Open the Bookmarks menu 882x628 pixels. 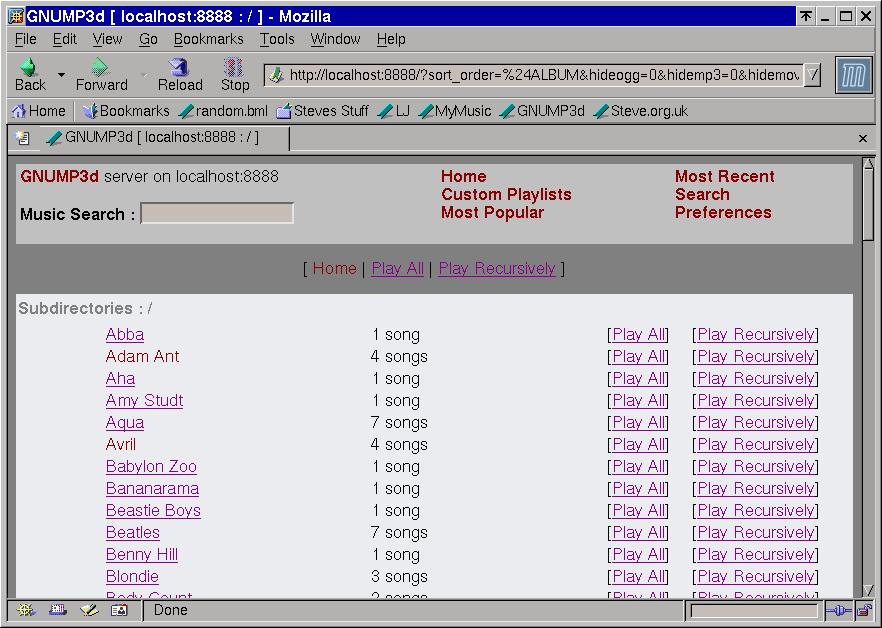(x=209, y=39)
